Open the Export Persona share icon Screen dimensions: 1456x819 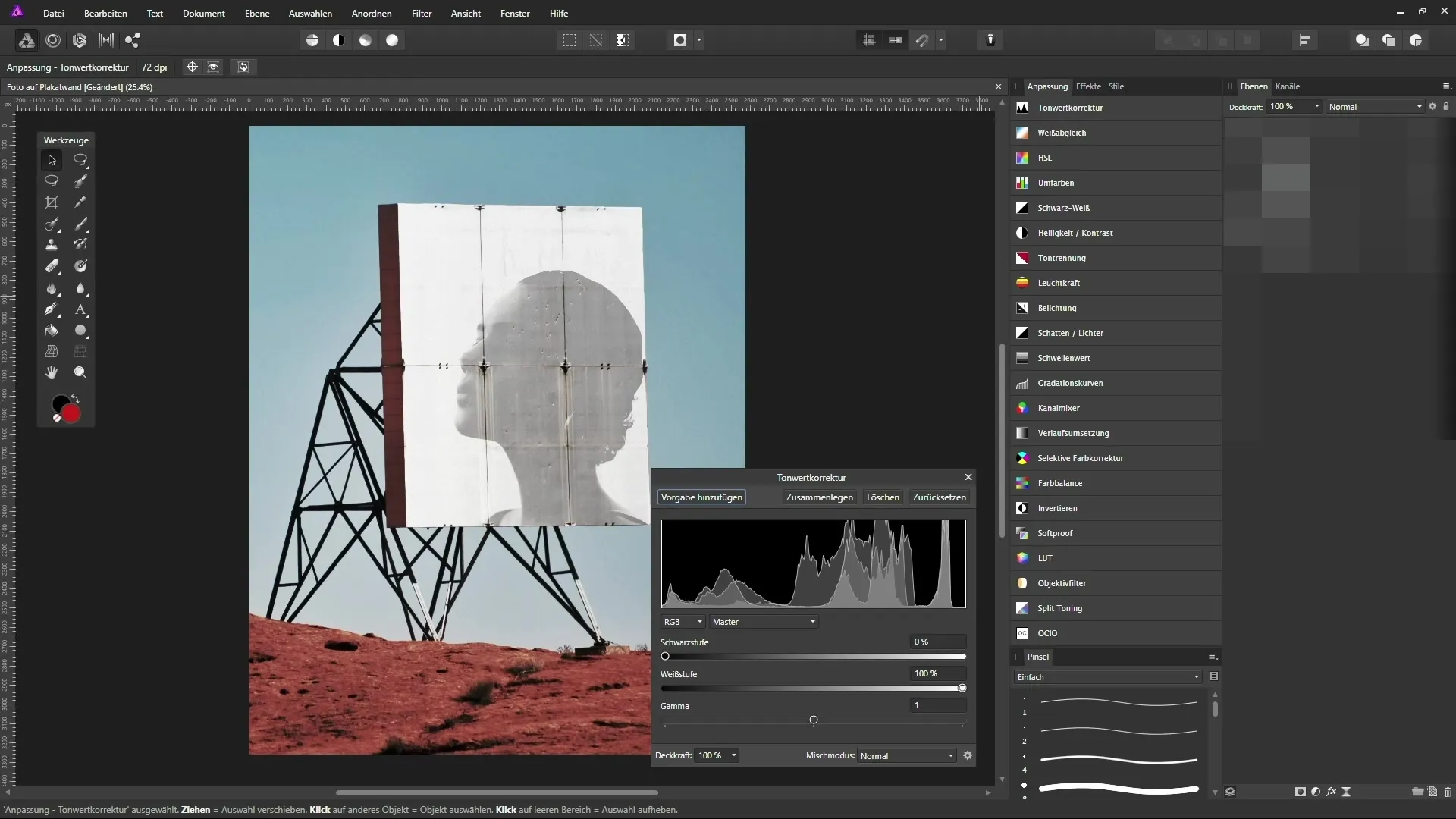click(x=133, y=40)
